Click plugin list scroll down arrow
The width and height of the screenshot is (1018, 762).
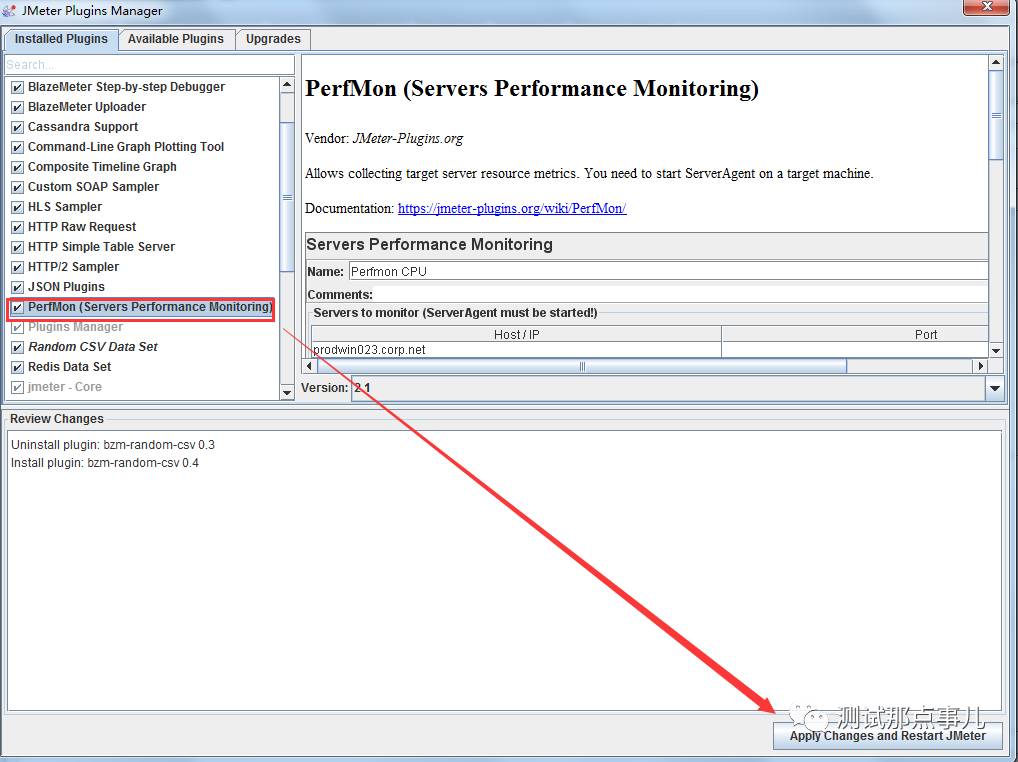pos(287,393)
